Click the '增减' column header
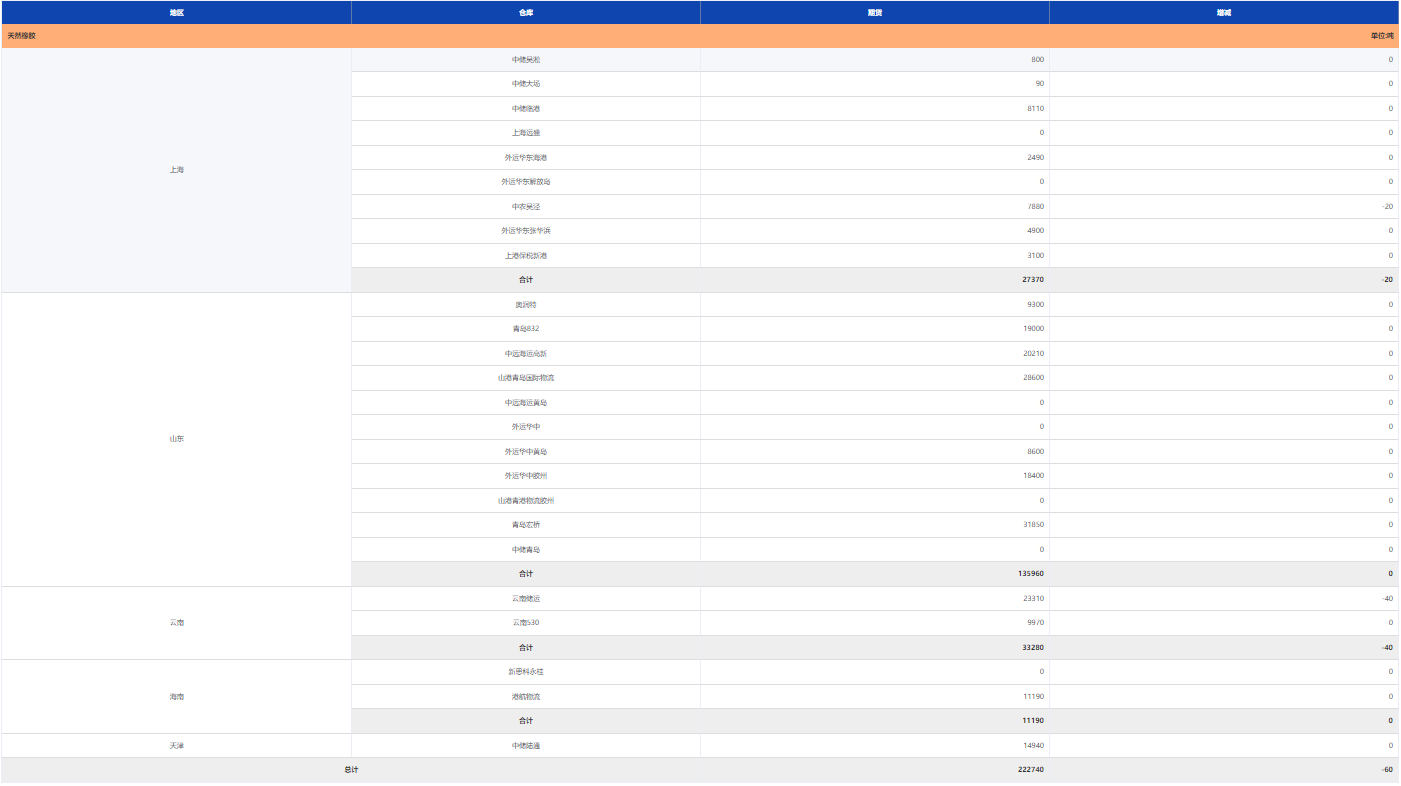Viewport: 1401px width, 786px height. click(1224, 12)
